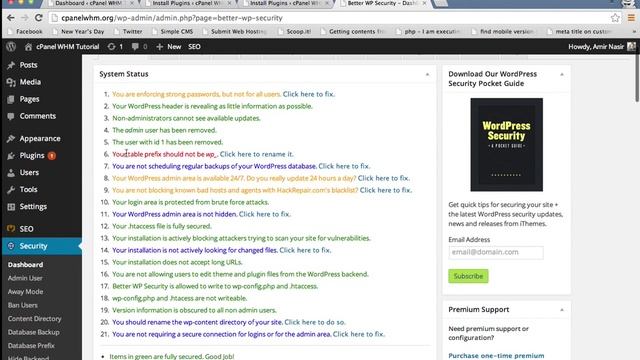640x360 pixels.
Task: Open Security Dashboard submenu item
Action: [x=25, y=264]
